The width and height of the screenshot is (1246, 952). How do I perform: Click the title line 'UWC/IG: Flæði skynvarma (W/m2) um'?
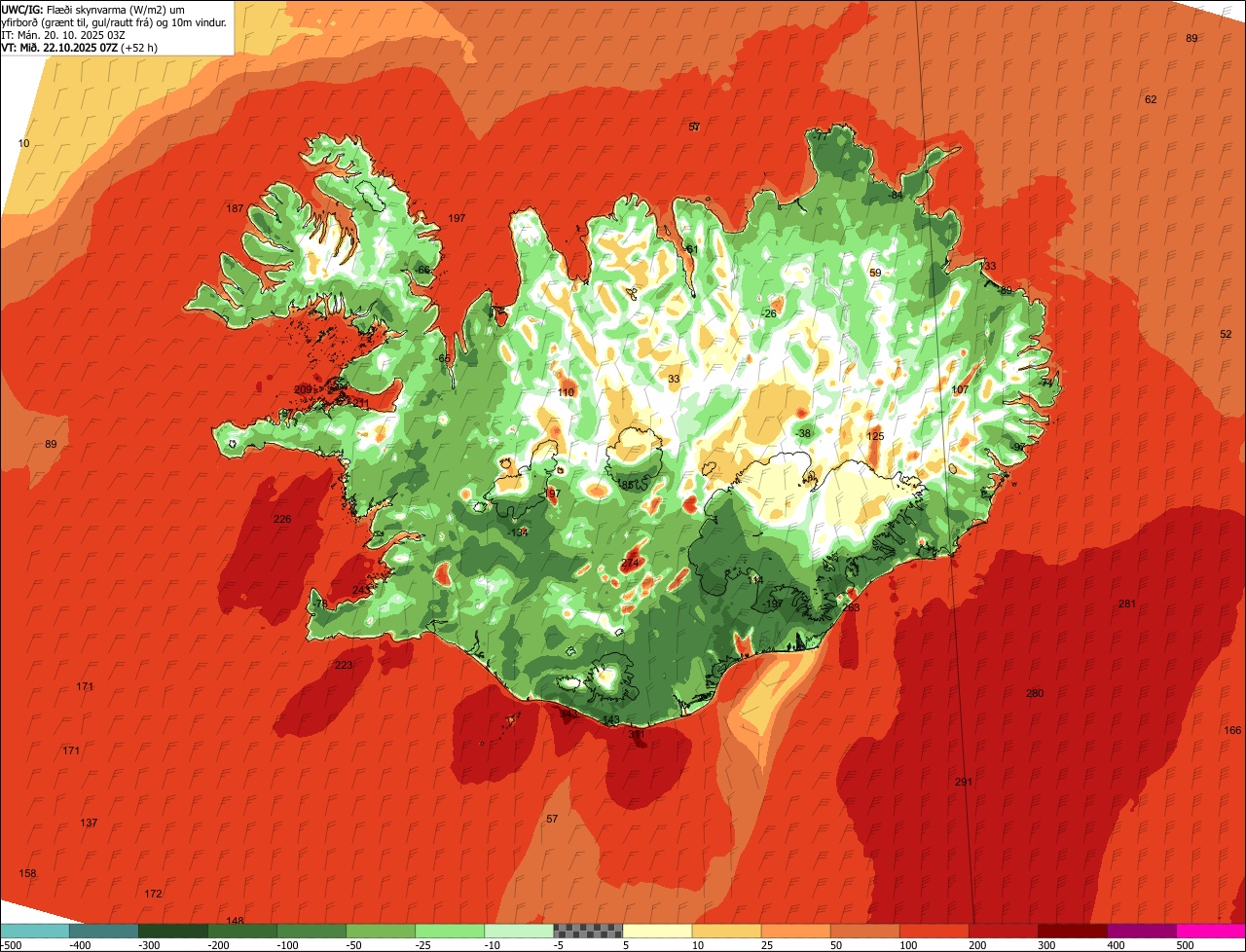click(x=93, y=9)
